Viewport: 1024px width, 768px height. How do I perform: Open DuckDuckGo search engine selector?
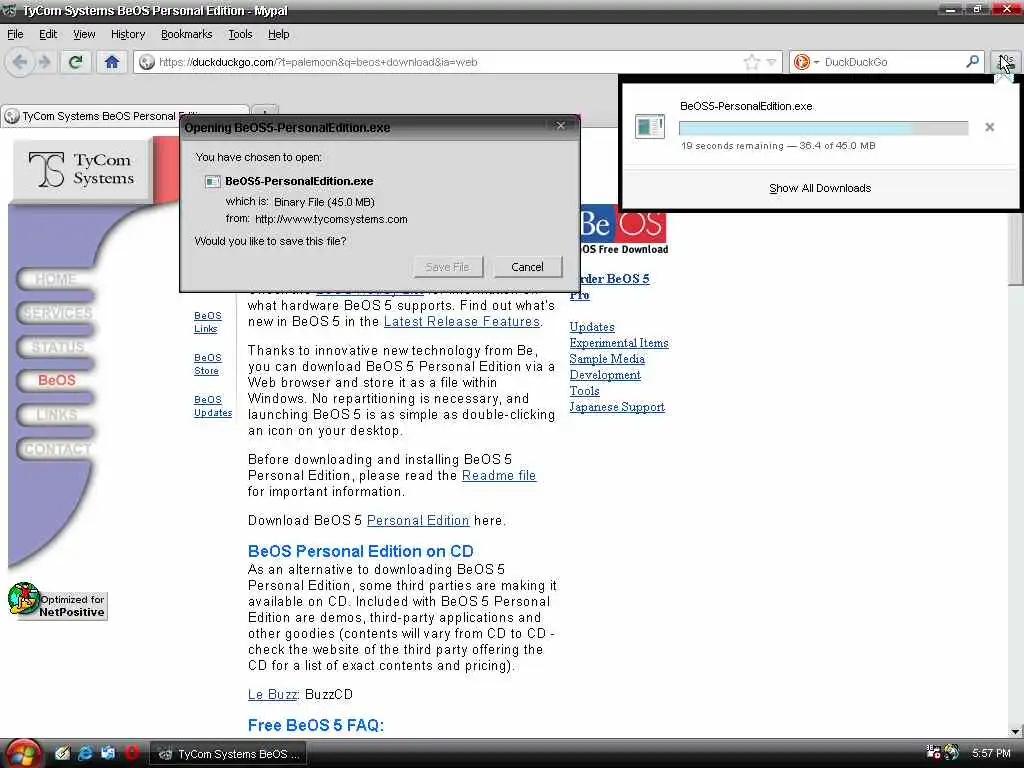click(x=806, y=62)
